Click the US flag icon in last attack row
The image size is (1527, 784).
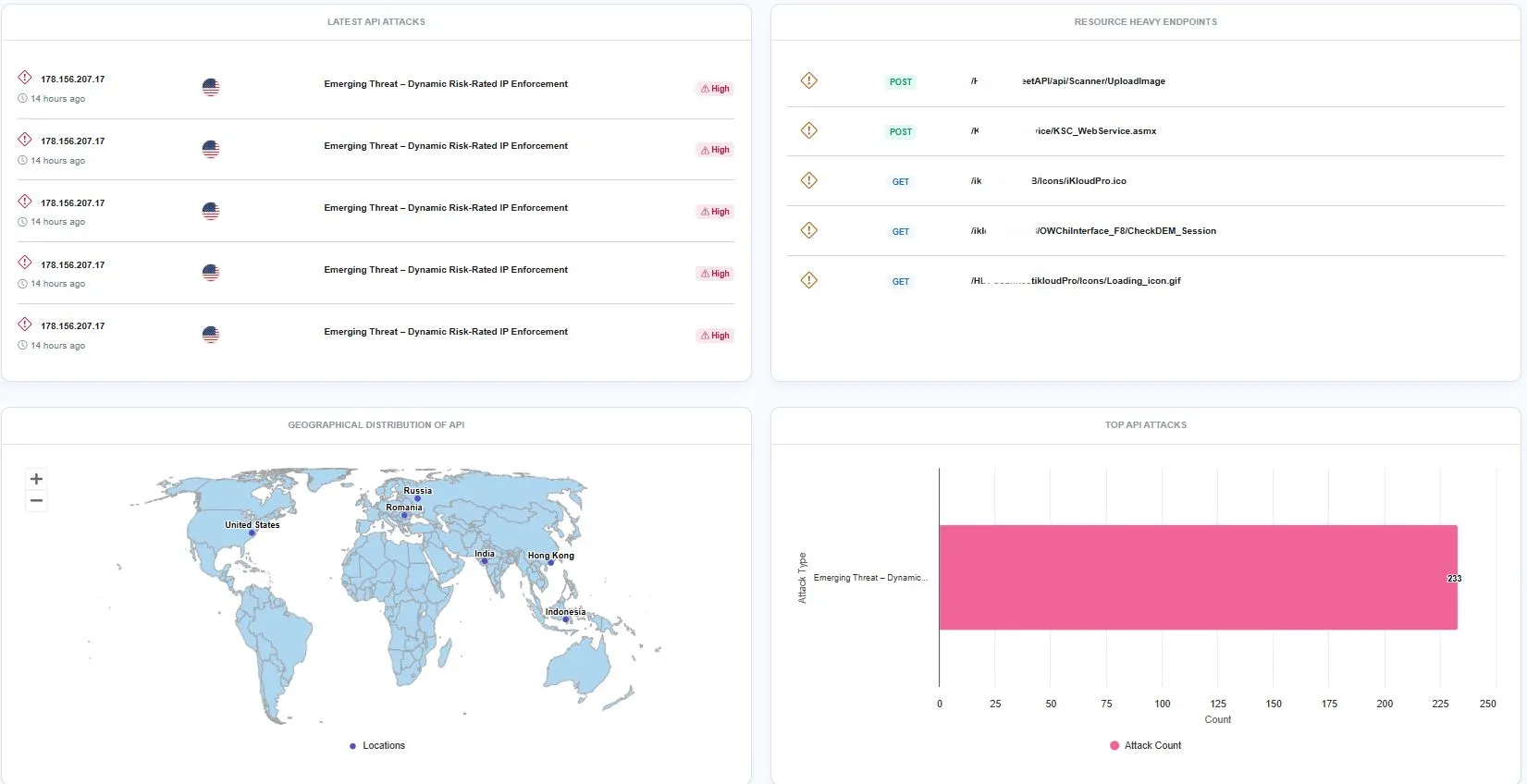[211, 335]
